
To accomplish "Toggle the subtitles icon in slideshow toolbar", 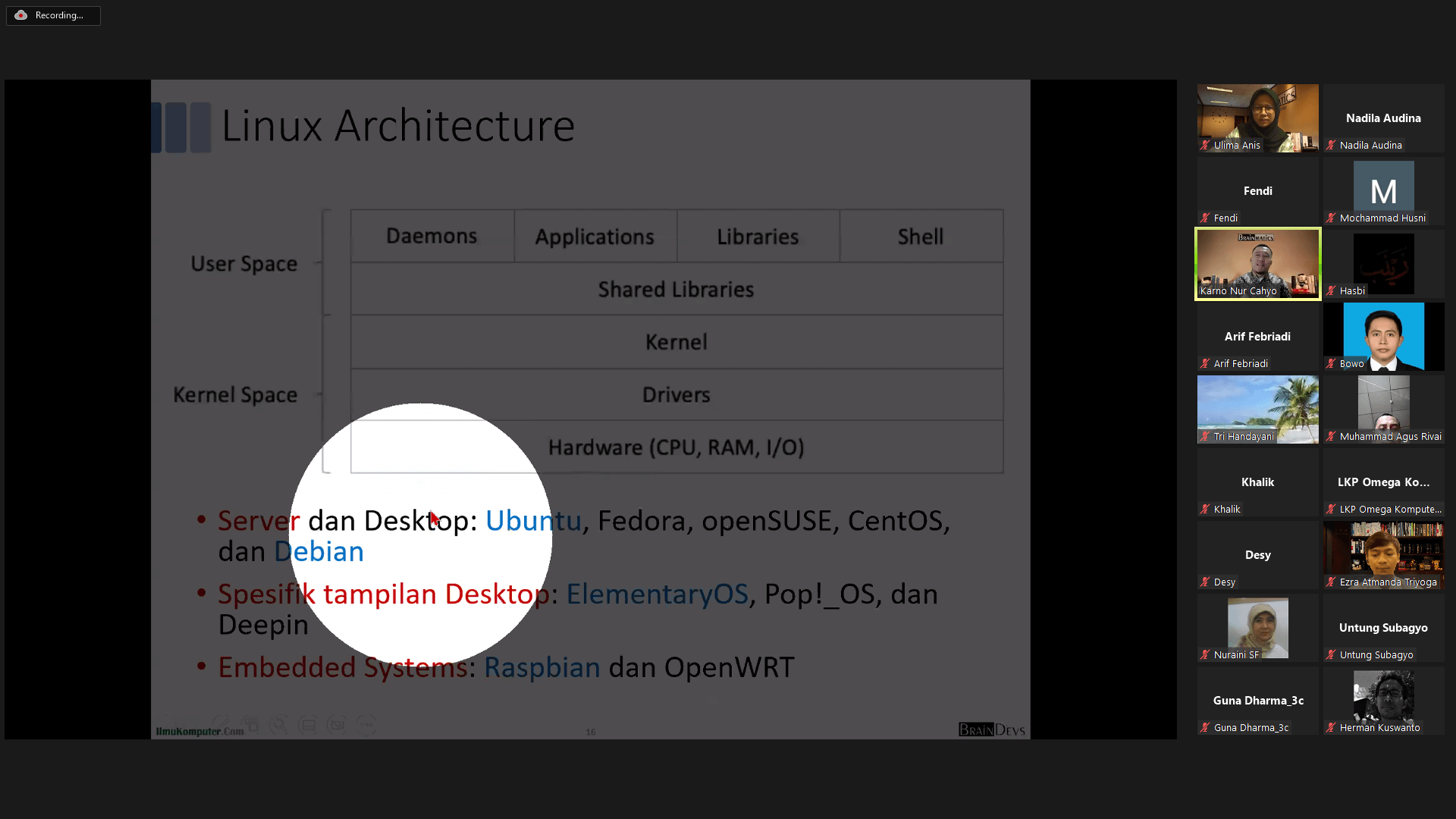I will point(308,725).
